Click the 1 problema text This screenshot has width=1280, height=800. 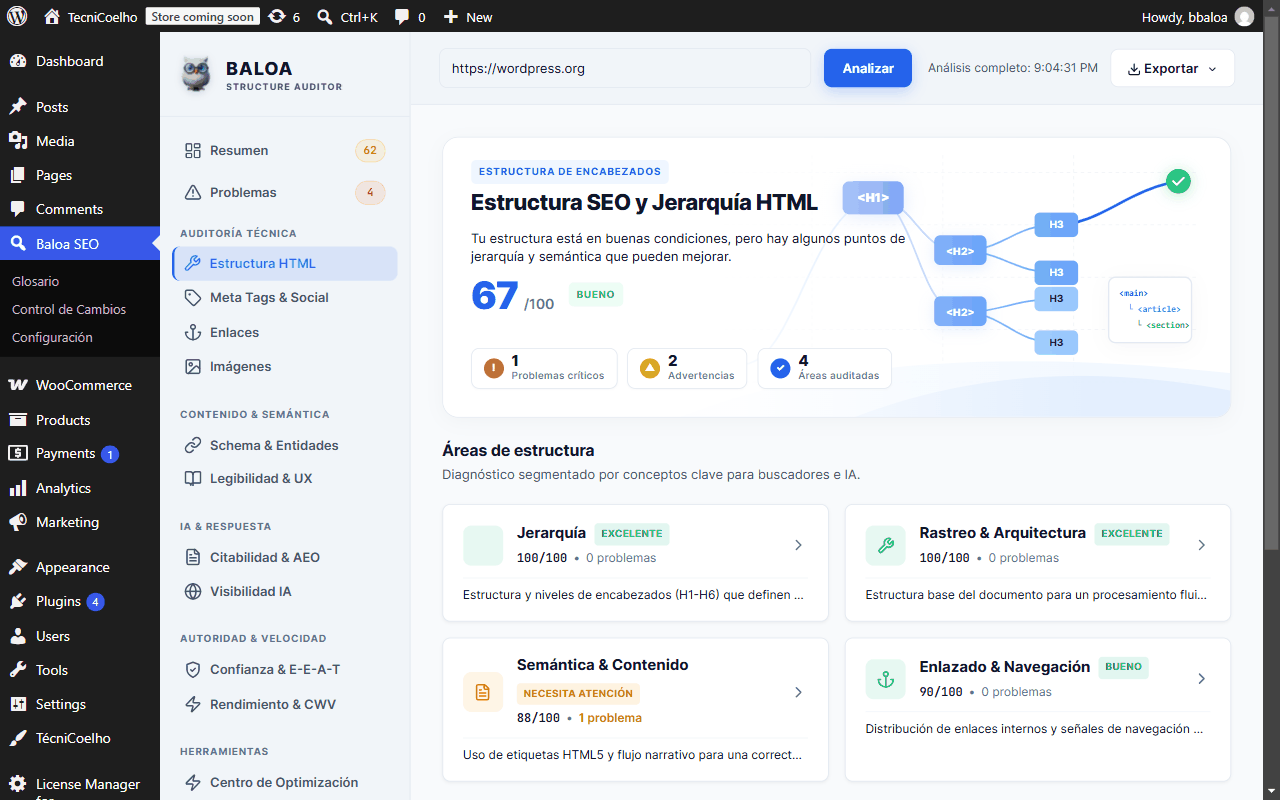click(x=610, y=718)
